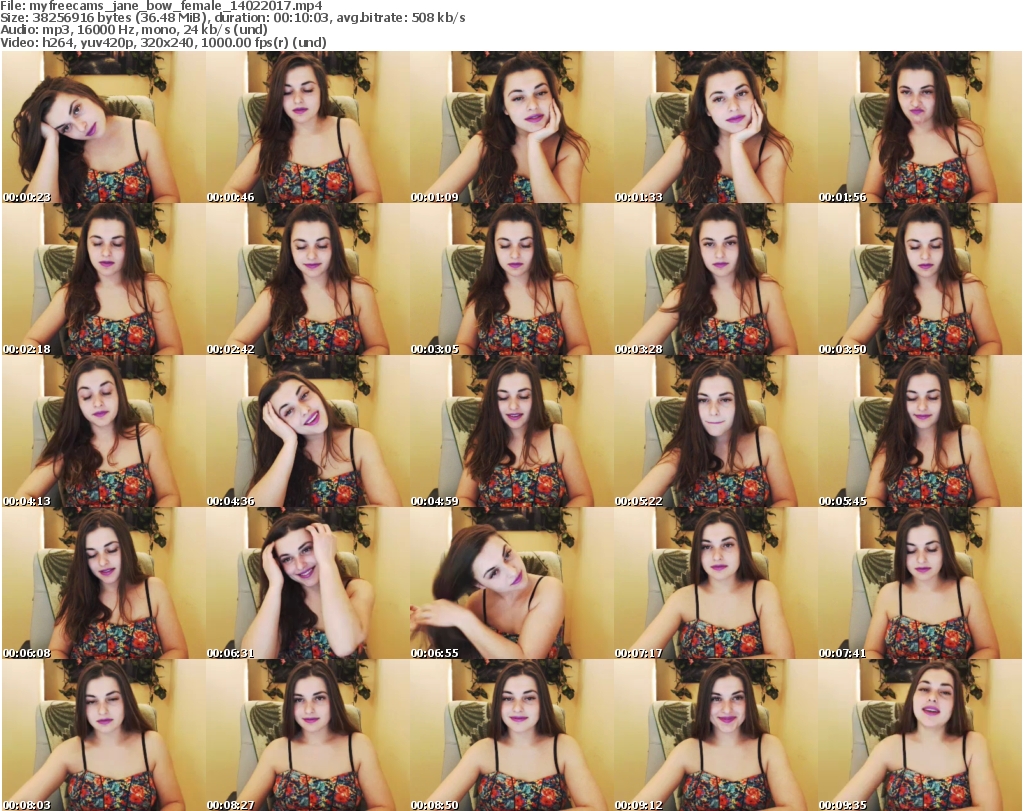Click the File name line ending in .mp4
The width and height of the screenshot is (1024, 811).
coord(161,6)
